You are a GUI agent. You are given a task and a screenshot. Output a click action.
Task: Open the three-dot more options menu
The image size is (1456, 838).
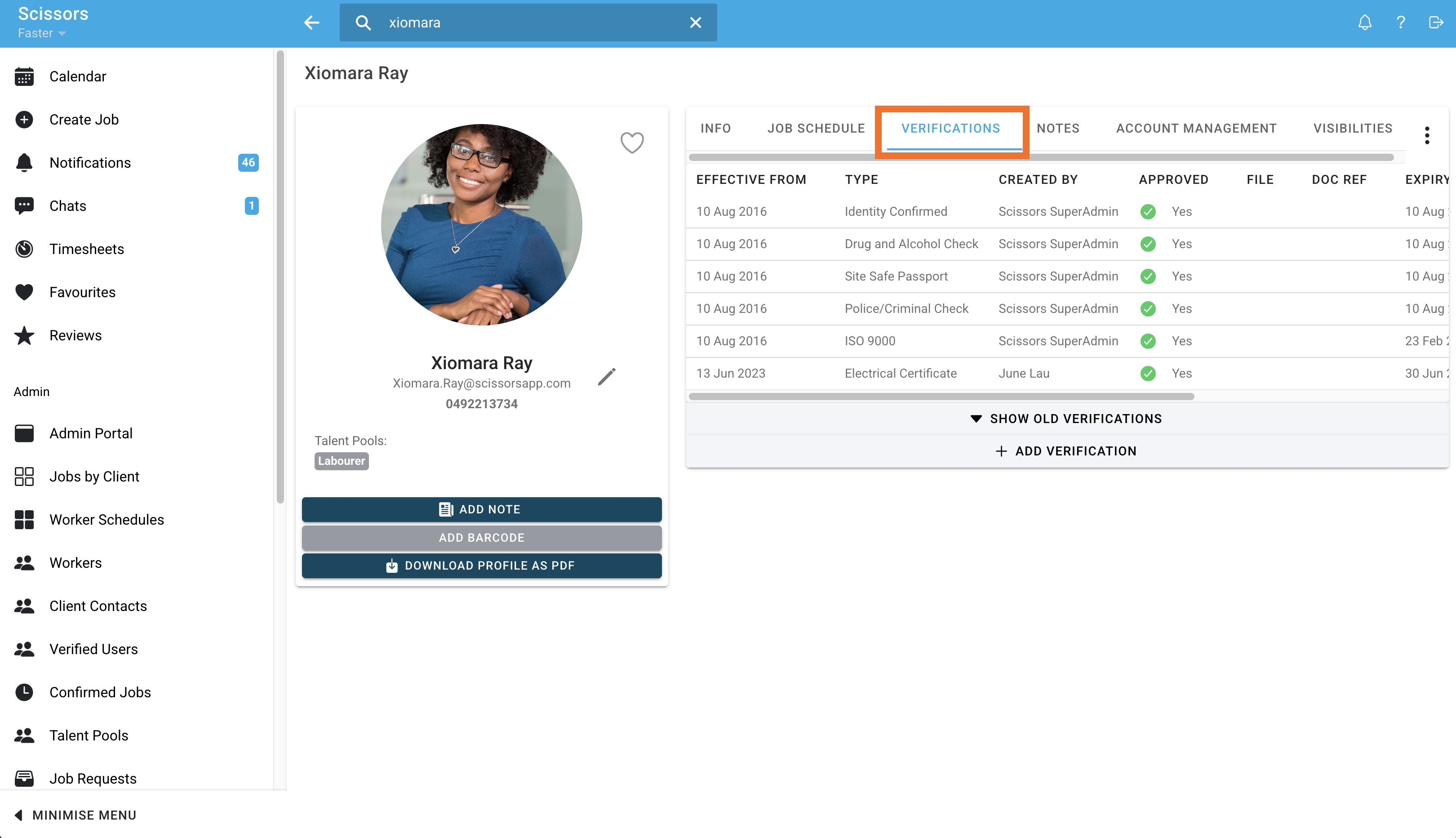click(1427, 135)
